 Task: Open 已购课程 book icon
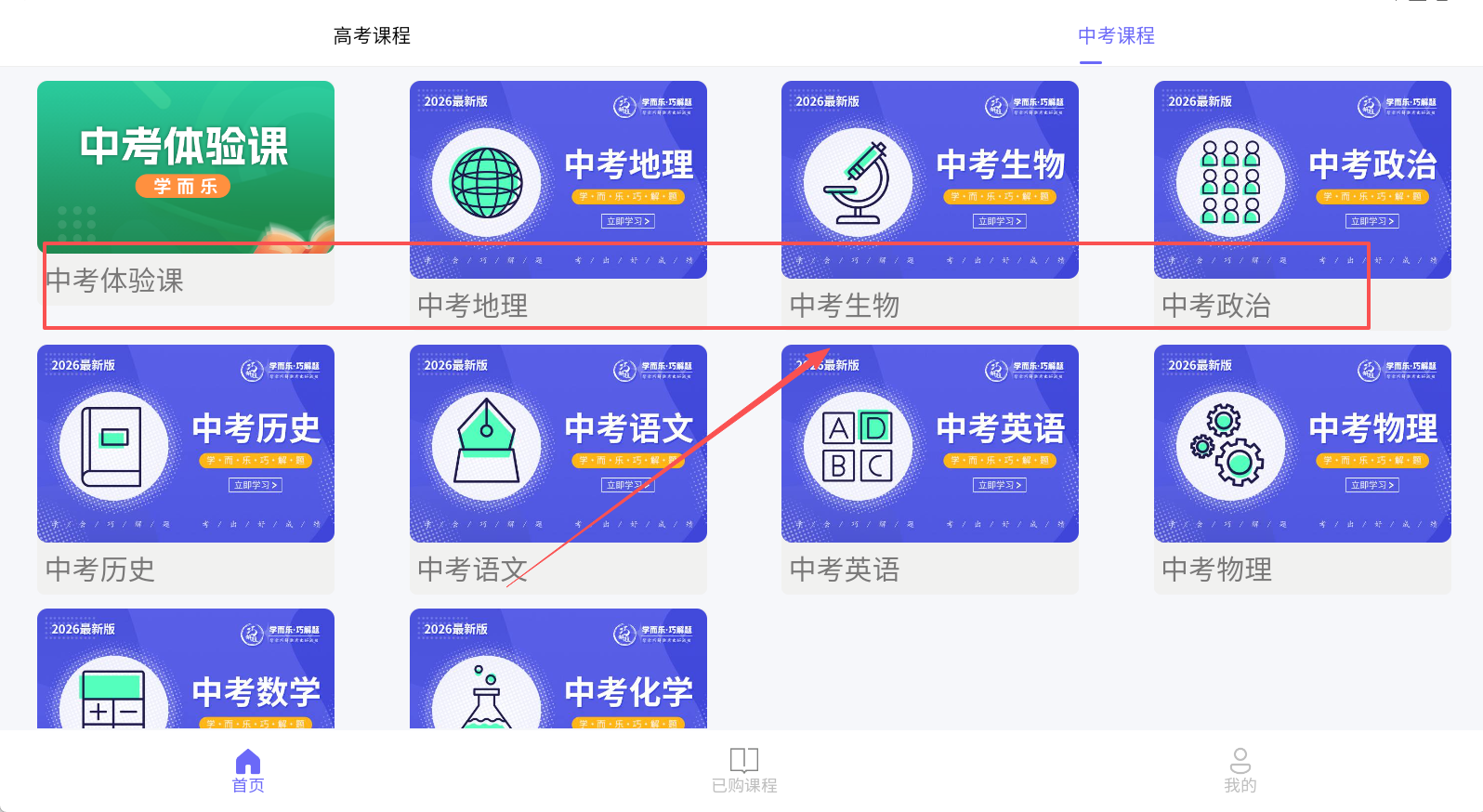point(744,760)
